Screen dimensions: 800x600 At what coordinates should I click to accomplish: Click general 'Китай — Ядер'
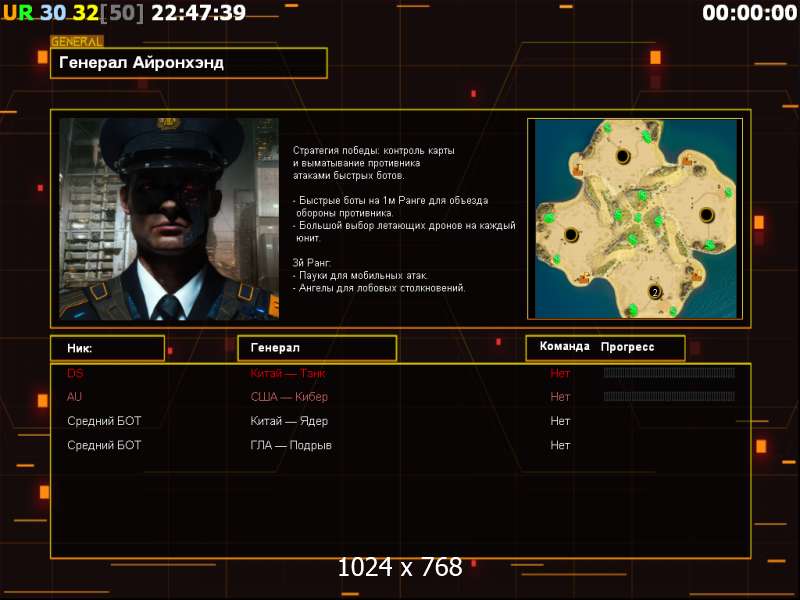click(289, 421)
